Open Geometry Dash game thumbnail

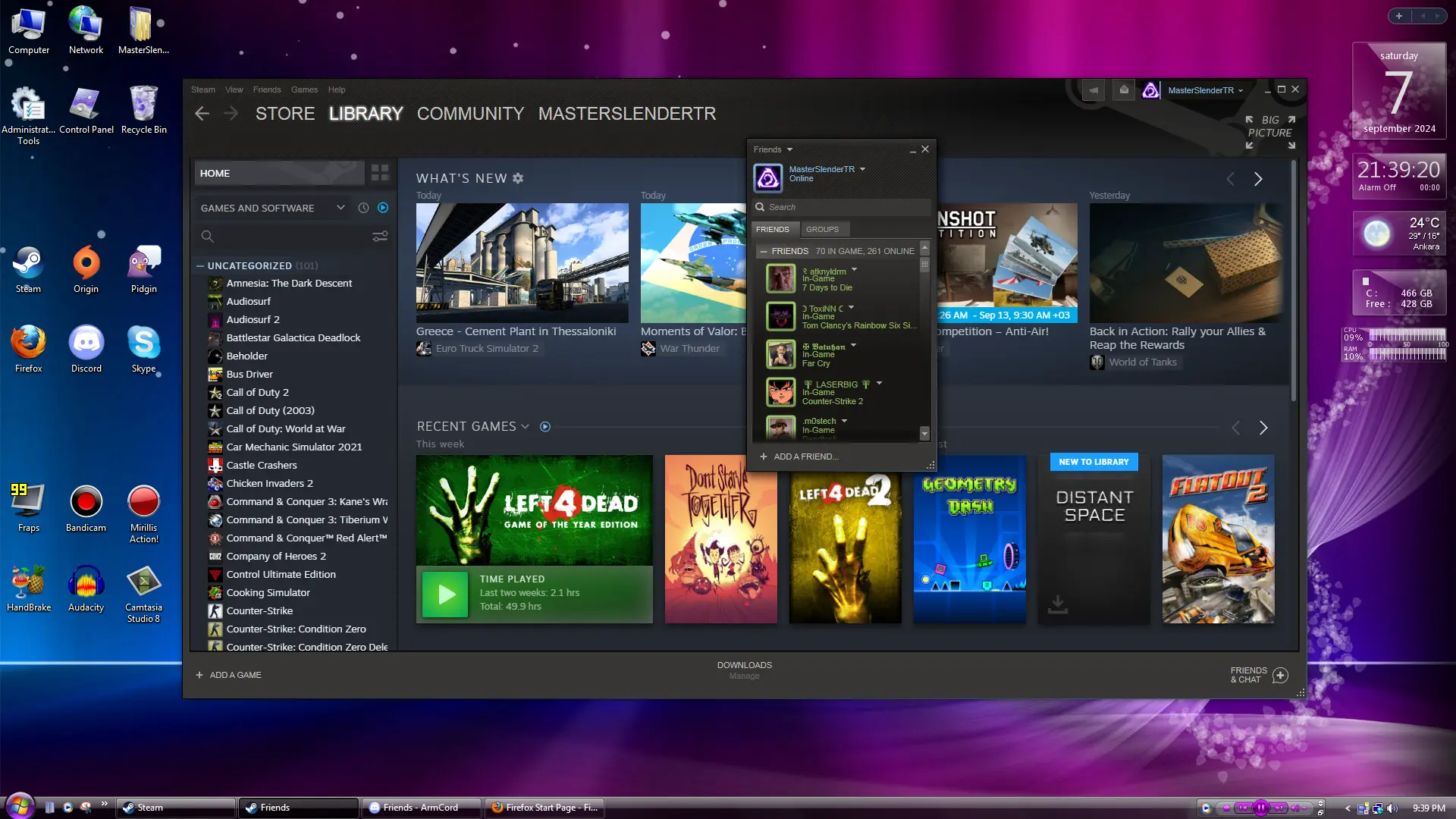[969, 539]
